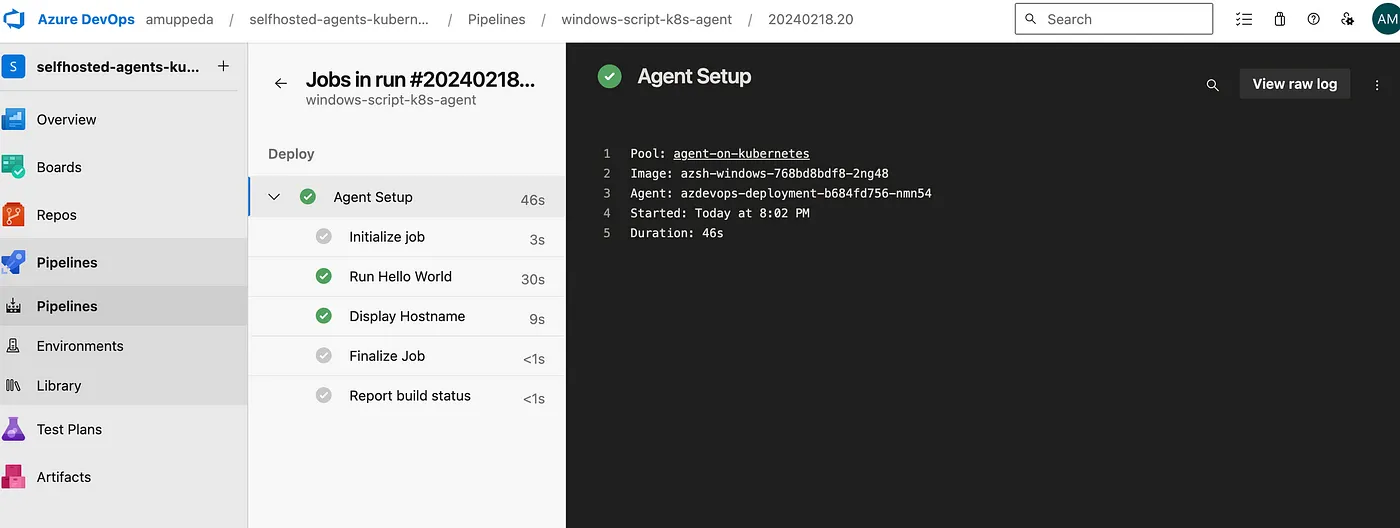Click log line Image: azsh-windows-768bd8bdf8-2ng48

coord(759,174)
